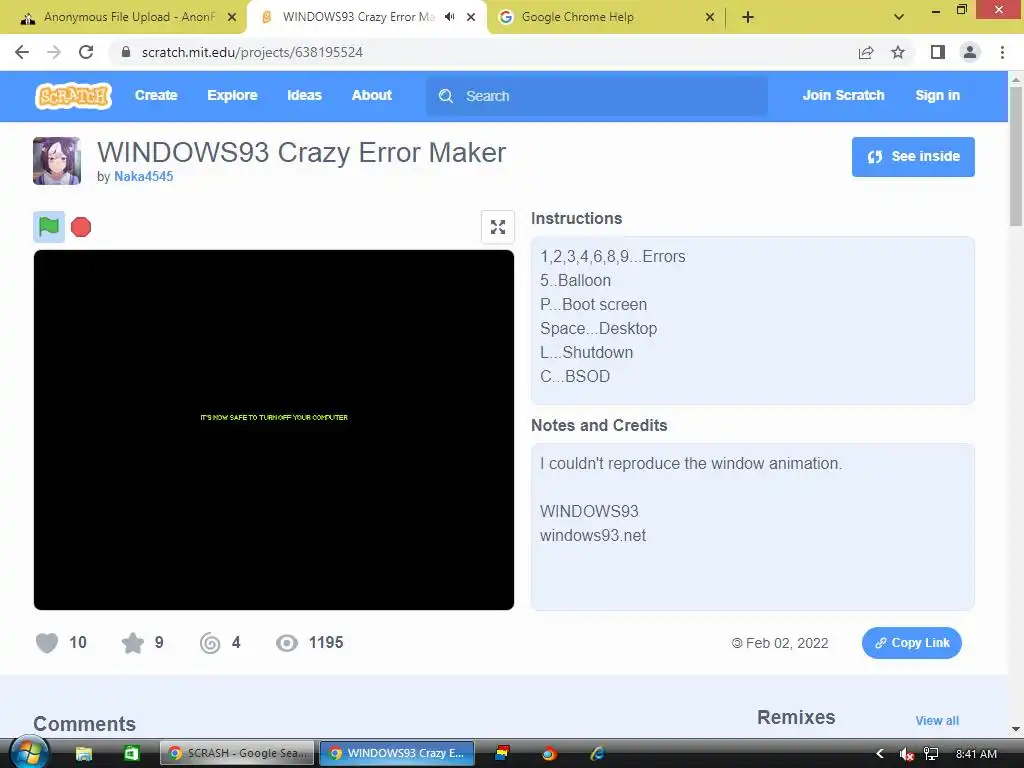
Task: Click the star favorite icon
Action: [x=133, y=643]
